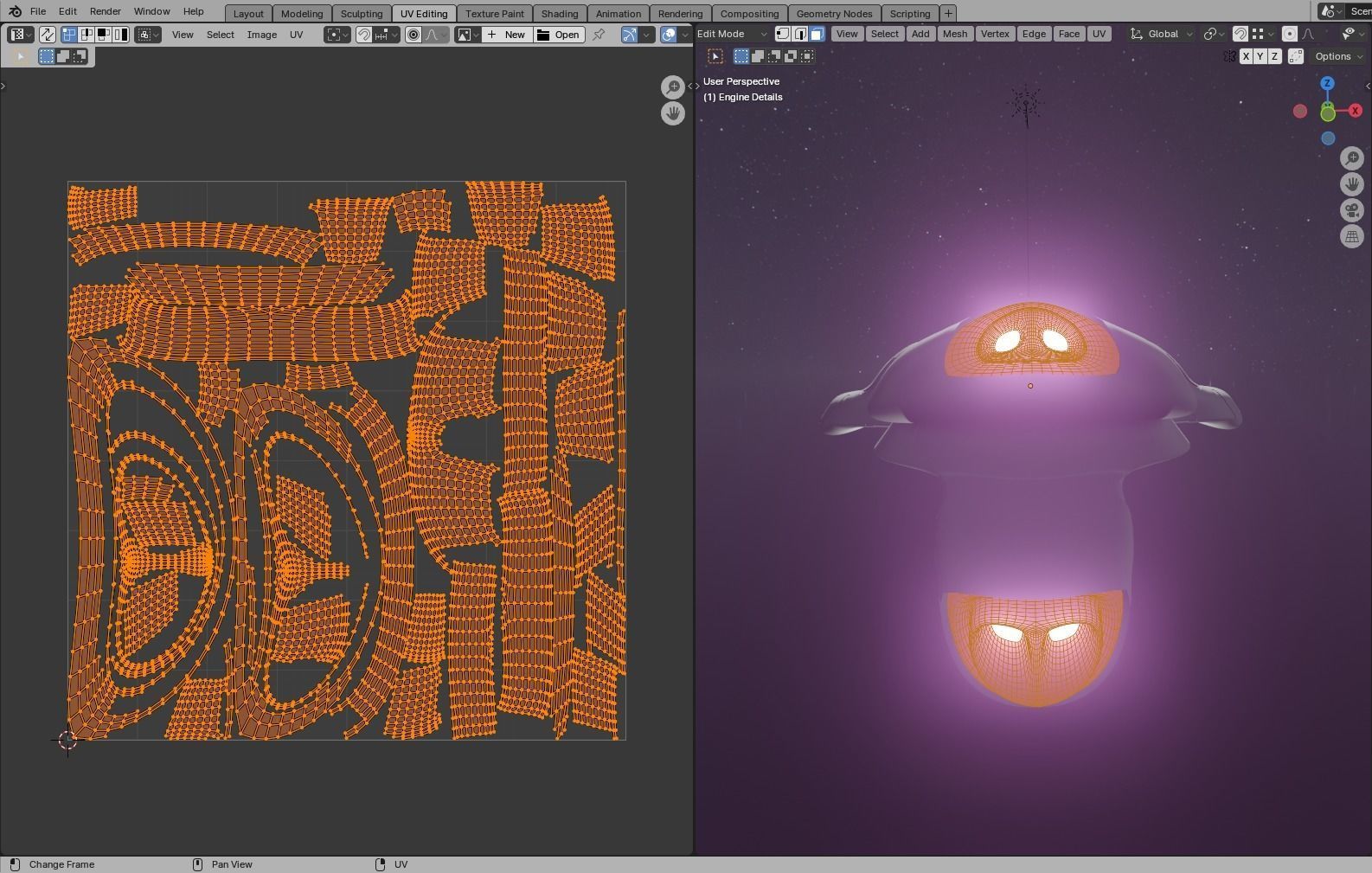This screenshot has height=873, width=1372.
Task: Toggle overlays in the UV editor
Action: click(x=669, y=35)
